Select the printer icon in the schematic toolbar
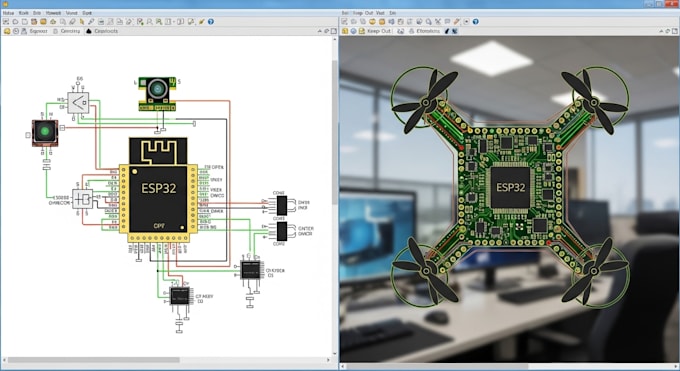Viewport: 680px width, 371px height. (101, 22)
